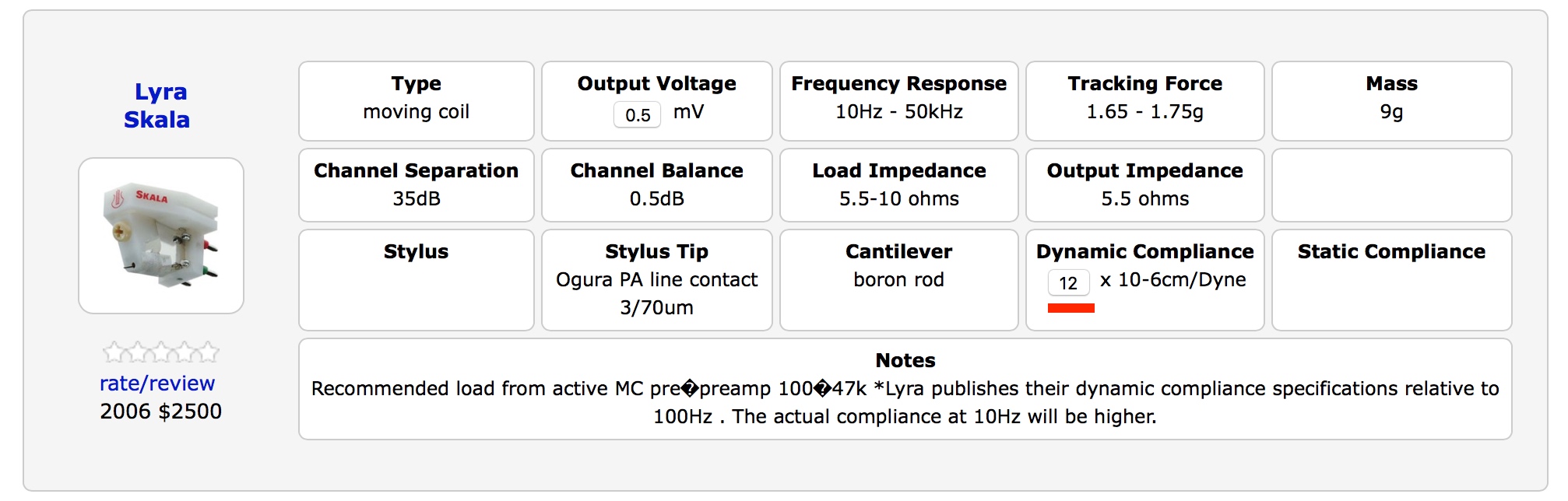Click the 2006 $2500 price text

tap(160, 412)
